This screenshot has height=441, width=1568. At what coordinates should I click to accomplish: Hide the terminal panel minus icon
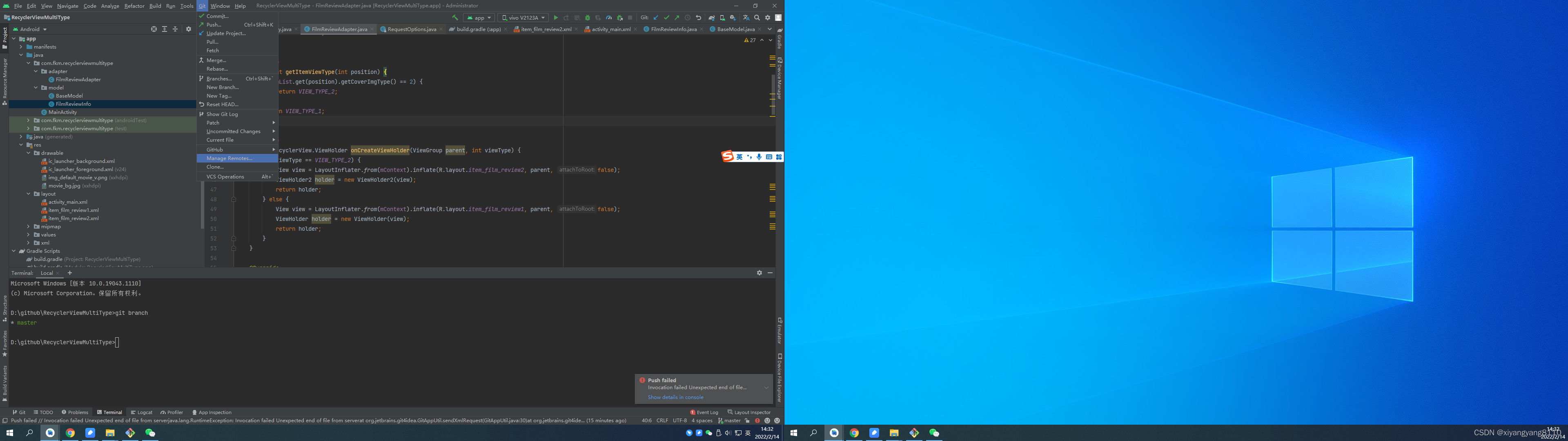pos(770,273)
